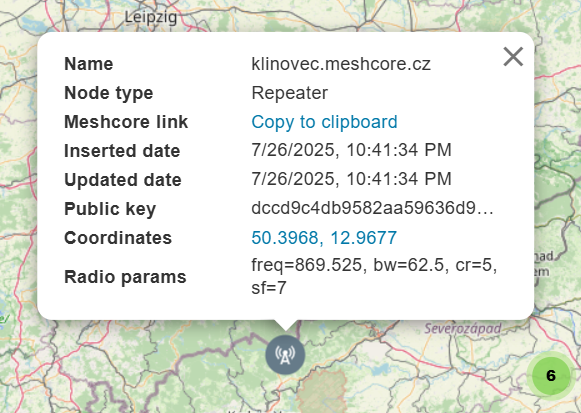Click the popup's pointer tip above the marker
581x413 pixels.
(x=285, y=326)
